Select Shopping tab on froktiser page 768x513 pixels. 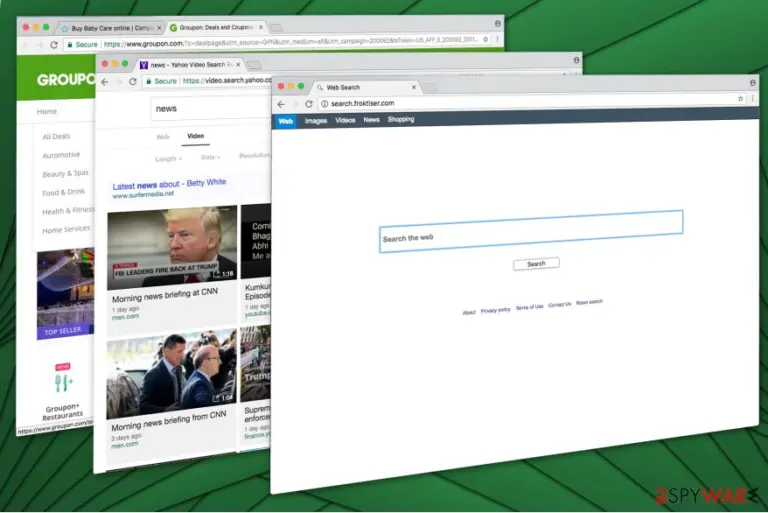401,119
